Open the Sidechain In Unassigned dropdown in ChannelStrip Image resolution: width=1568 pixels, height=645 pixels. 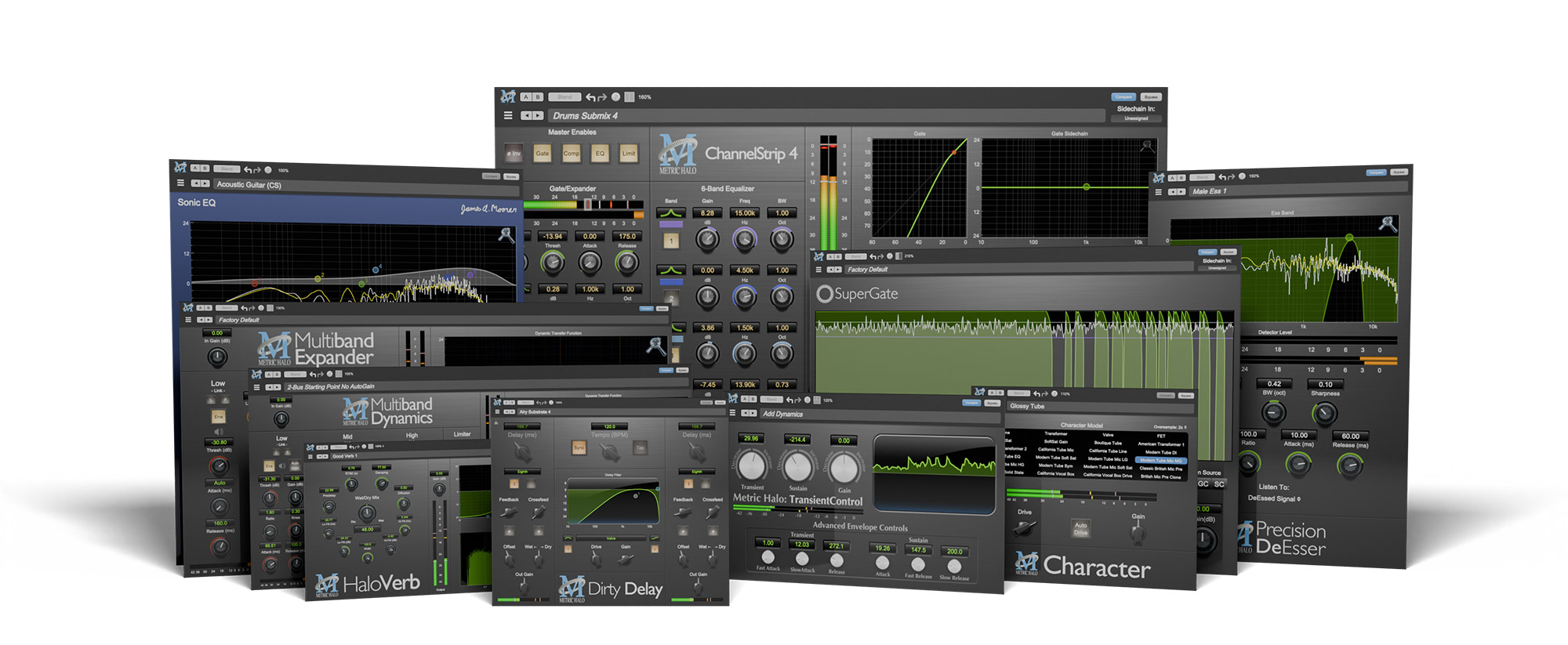(x=1136, y=118)
